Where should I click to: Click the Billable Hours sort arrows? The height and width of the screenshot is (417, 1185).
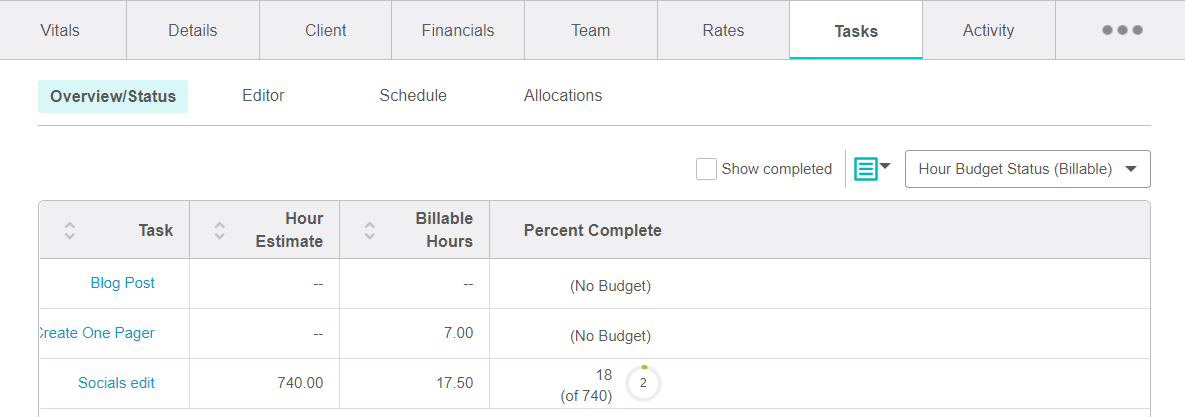pos(370,230)
